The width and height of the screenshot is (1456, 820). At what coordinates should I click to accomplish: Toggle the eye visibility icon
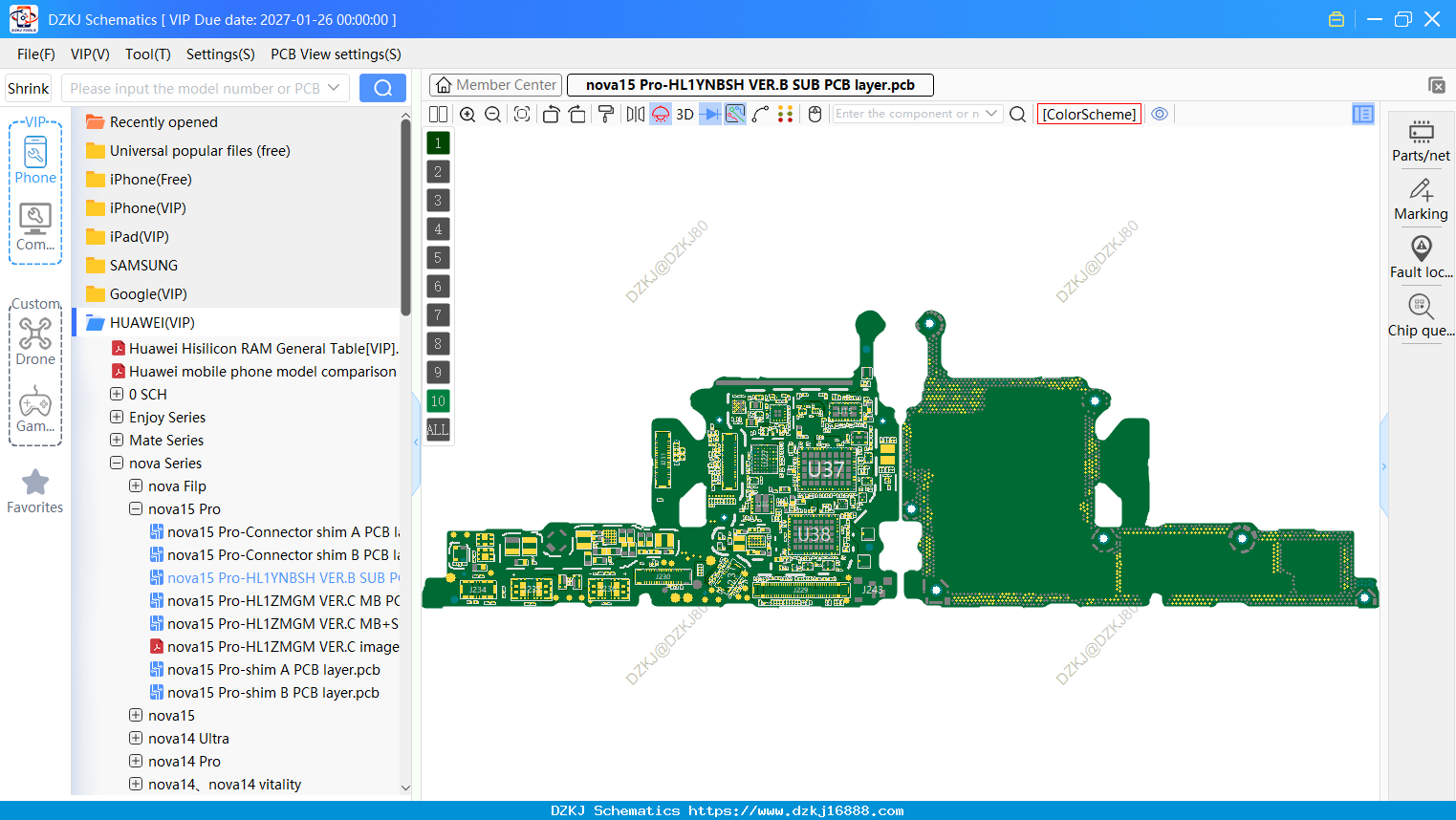point(1160,114)
